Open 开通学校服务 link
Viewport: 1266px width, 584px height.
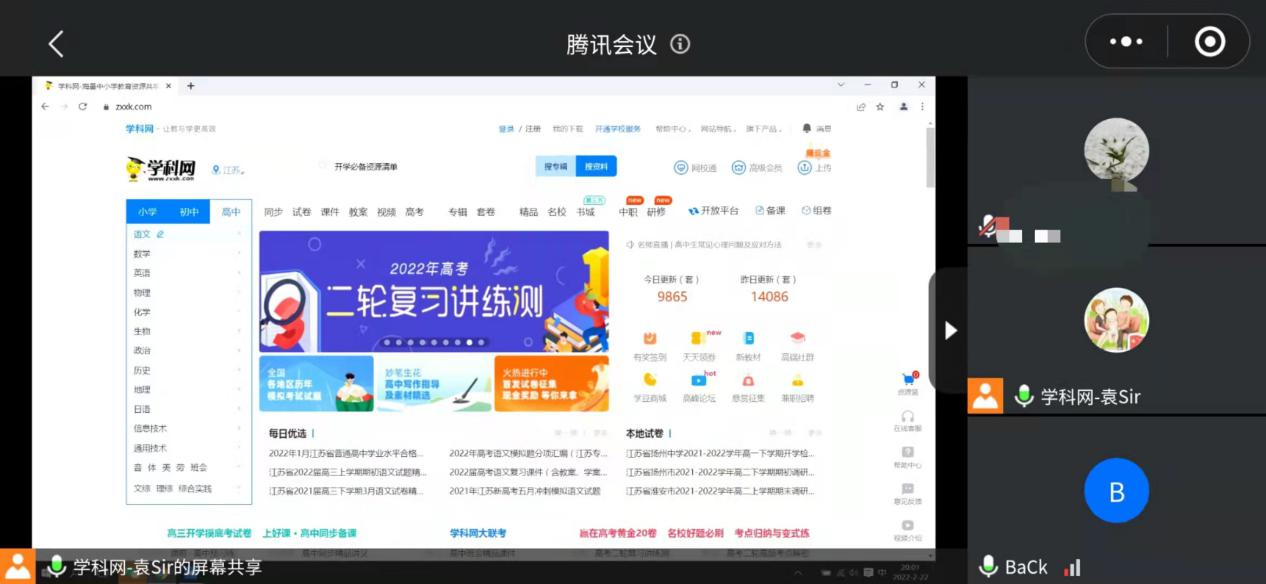click(x=618, y=128)
